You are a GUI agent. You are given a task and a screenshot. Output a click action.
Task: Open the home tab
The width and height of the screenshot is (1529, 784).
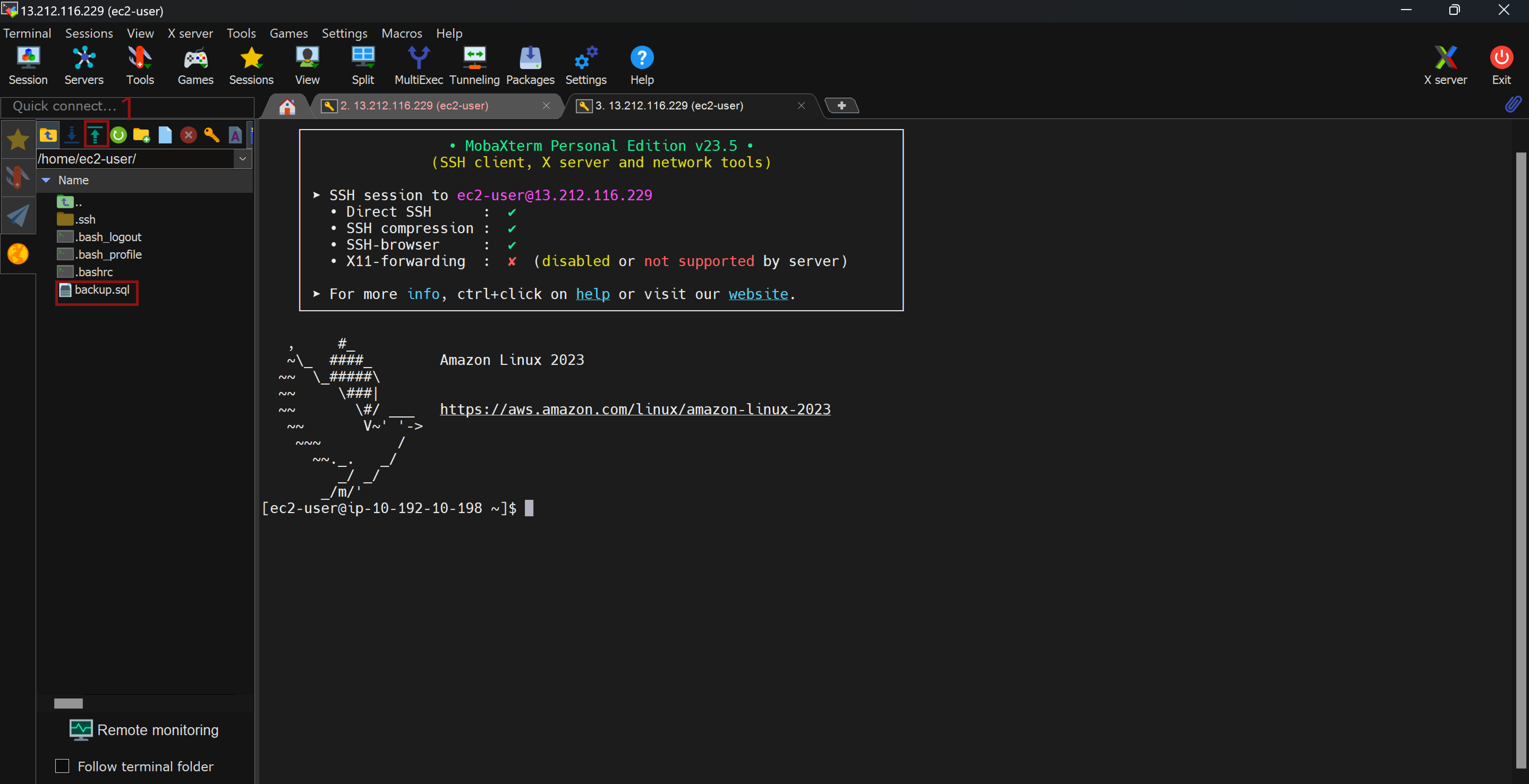coord(287,106)
